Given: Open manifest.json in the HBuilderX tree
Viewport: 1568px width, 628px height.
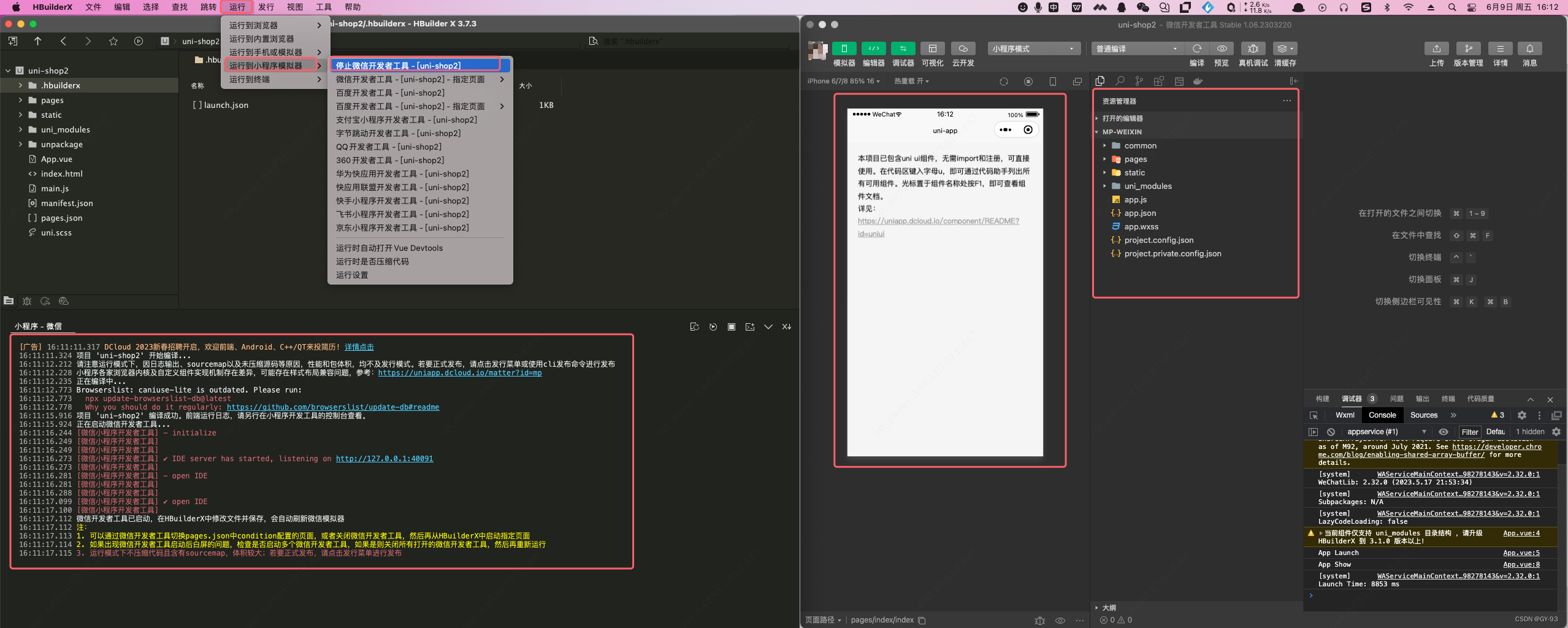Looking at the screenshot, I should pyautogui.click(x=67, y=203).
